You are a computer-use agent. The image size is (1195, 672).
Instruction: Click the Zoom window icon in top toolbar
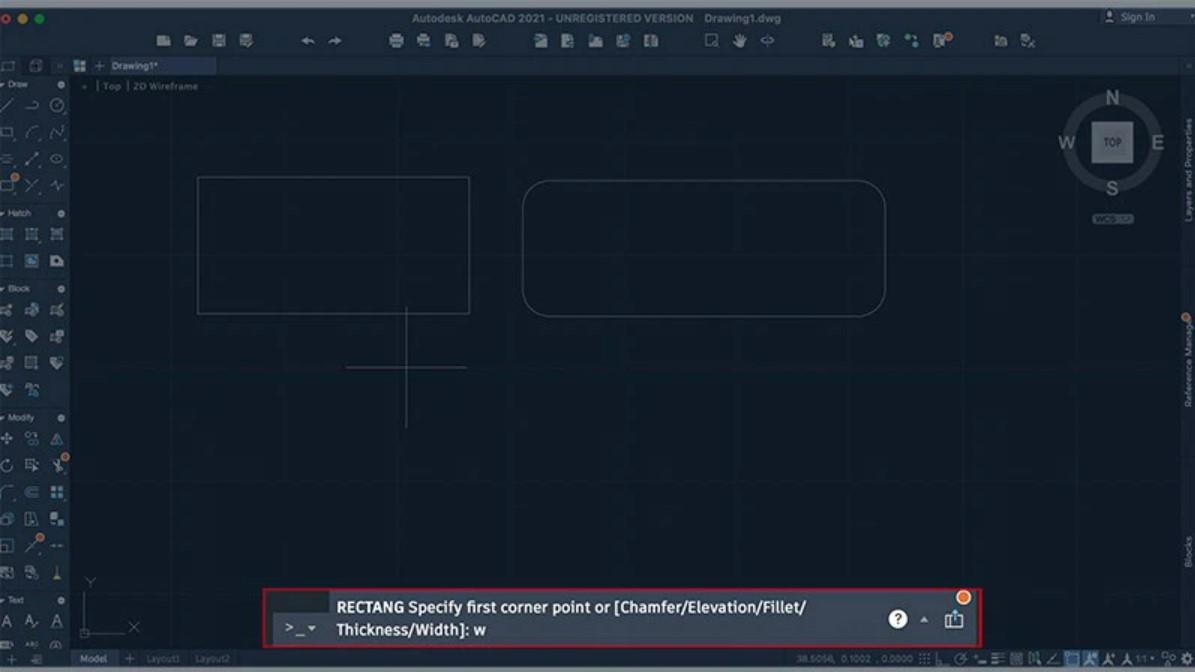[711, 40]
